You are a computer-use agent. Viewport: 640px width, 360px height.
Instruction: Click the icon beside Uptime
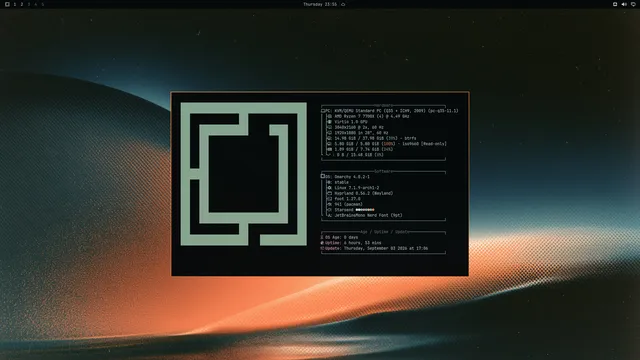[322, 243]
